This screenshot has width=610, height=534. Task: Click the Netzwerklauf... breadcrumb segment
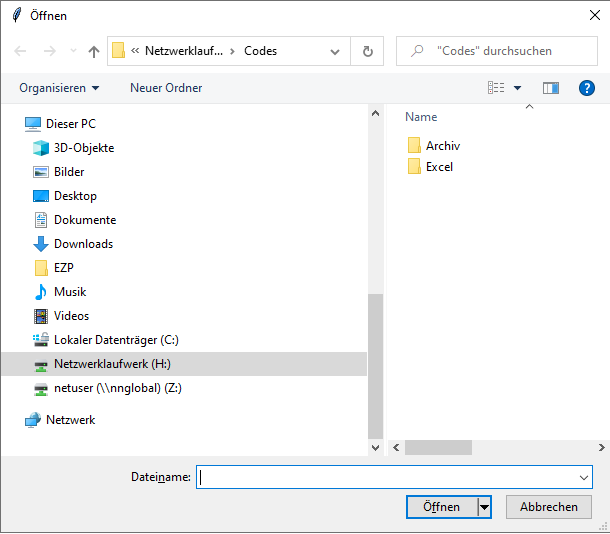click(x=184, y=51)
